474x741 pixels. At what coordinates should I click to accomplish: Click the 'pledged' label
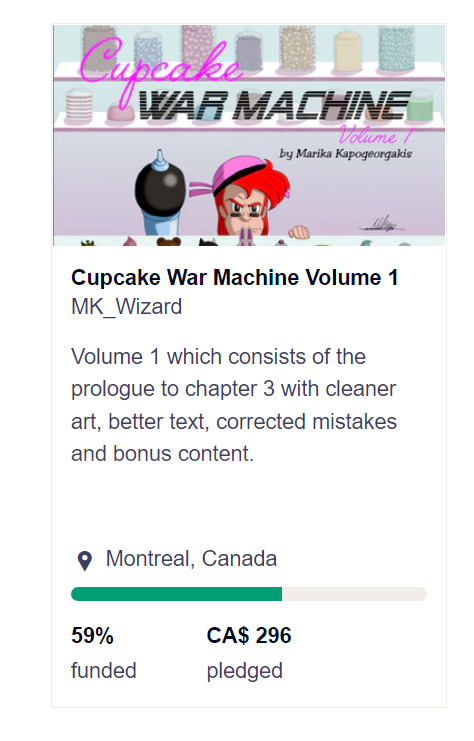click(245, 671)
